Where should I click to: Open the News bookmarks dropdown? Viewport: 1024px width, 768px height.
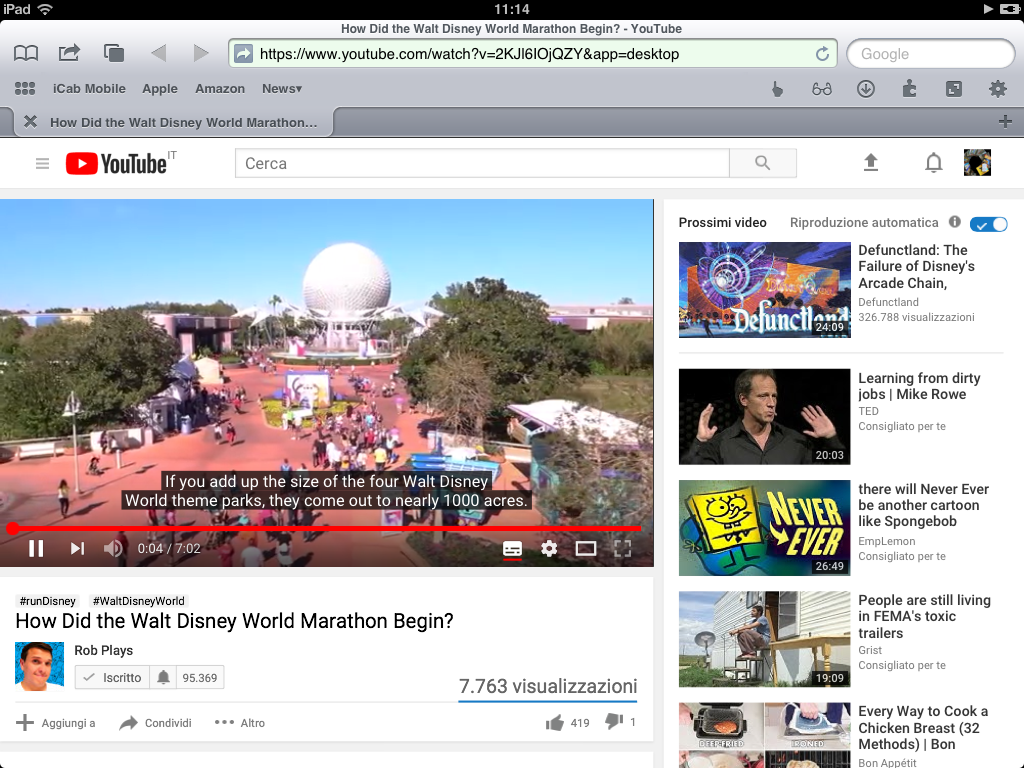click(x=282, y=89)
